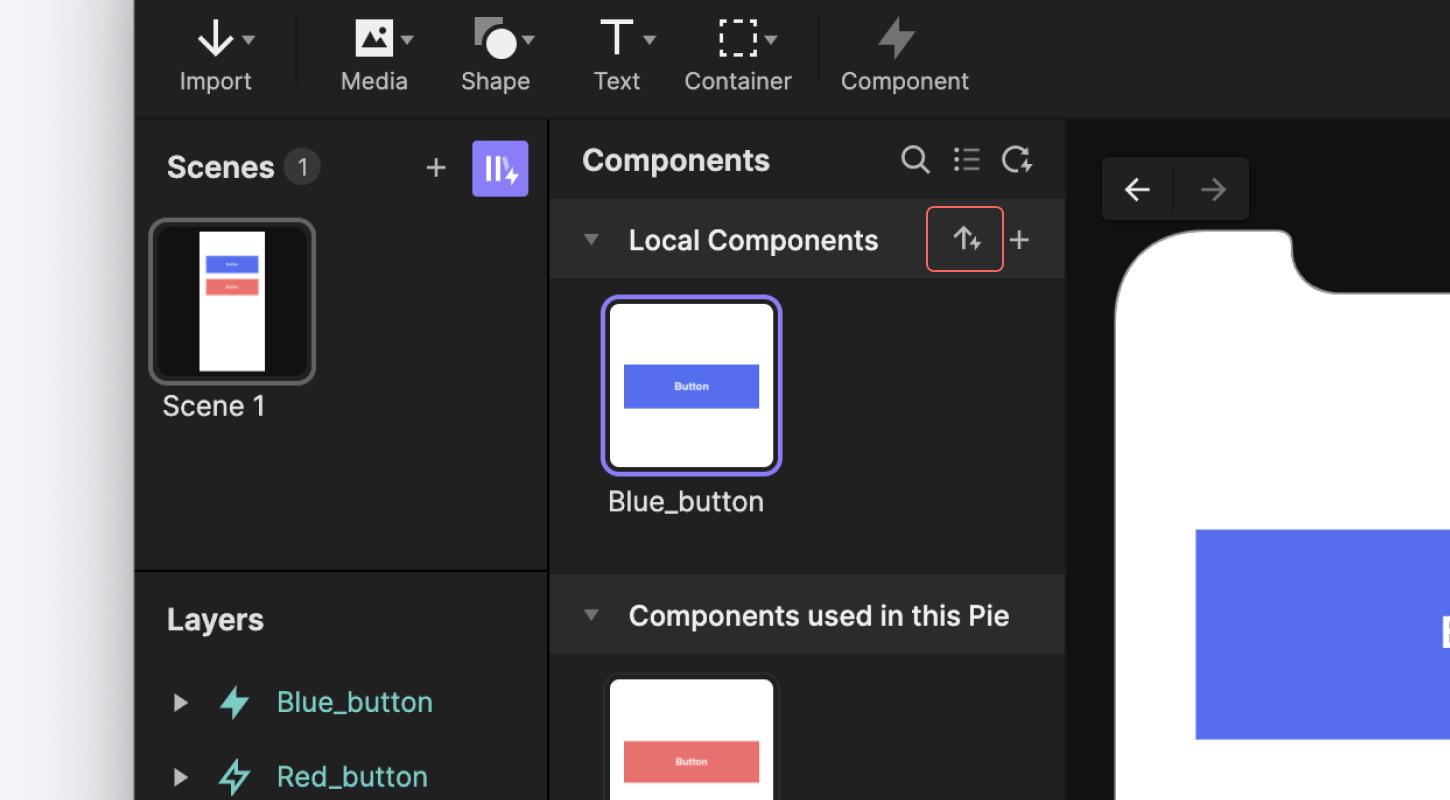Collapse the Local Components section

point(591,240)
